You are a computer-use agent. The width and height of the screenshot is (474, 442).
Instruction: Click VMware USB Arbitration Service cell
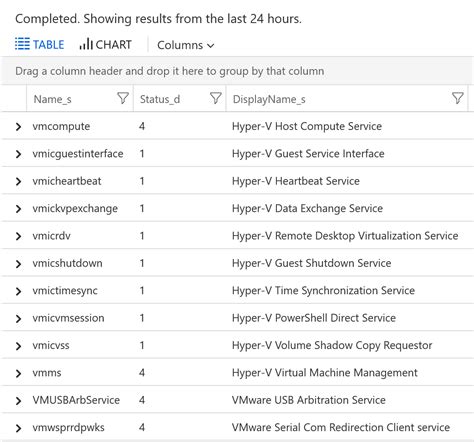pyautogui.click(x=309, y=400)
